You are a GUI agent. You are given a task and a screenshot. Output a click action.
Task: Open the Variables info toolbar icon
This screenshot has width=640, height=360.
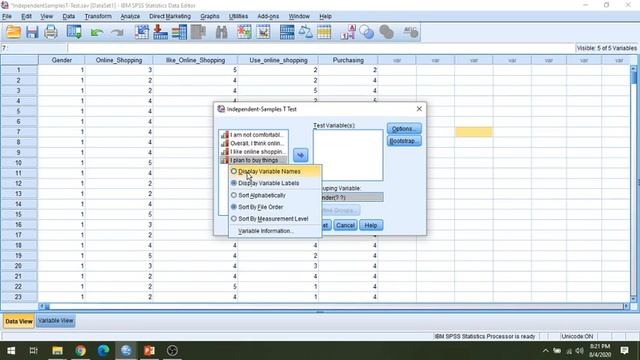pos(179,32)
